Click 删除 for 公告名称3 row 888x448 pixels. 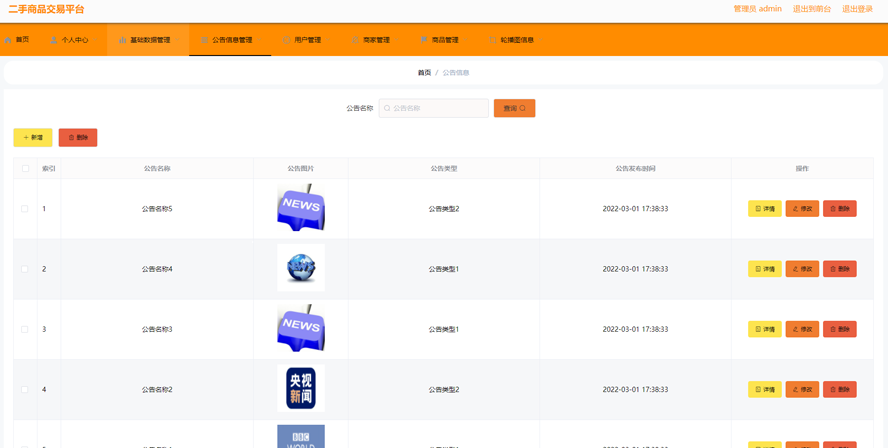(x=840, y=329)
